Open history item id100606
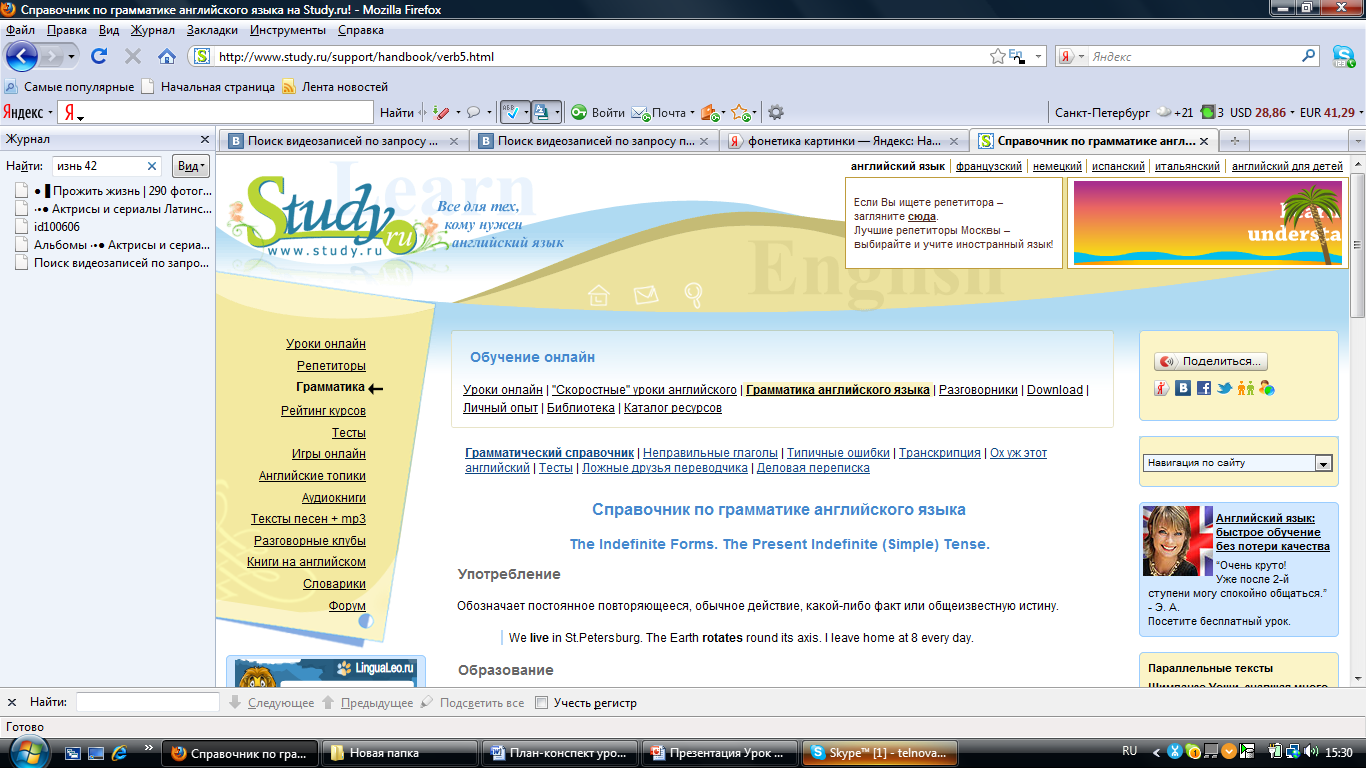This screenshot has height=768, width=1366. [x=47, y=227]
